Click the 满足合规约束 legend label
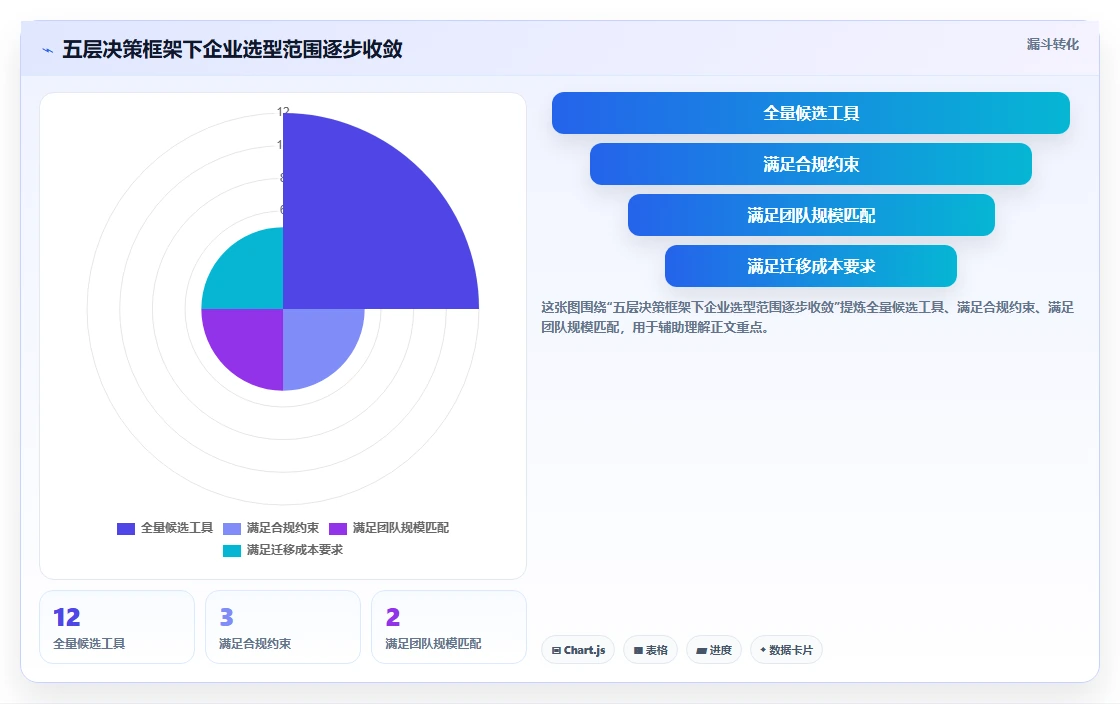 pos(283,528)
